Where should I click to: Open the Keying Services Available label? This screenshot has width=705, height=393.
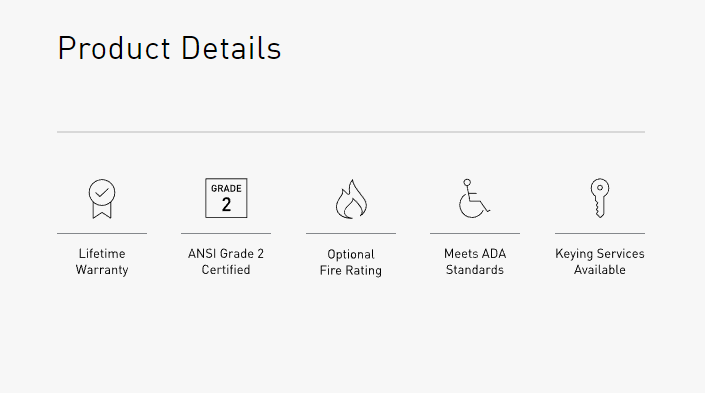(x=600, y=262)
